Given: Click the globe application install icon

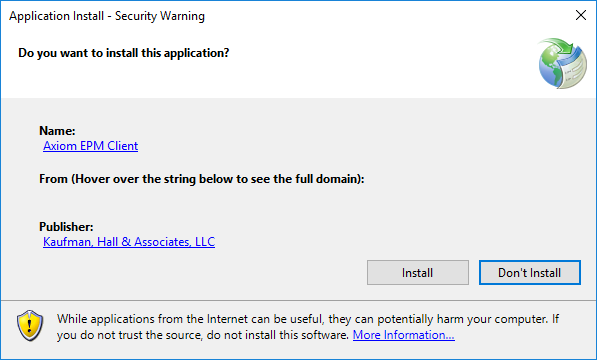Looking at the screenshot, I should [x=562, y=63].
